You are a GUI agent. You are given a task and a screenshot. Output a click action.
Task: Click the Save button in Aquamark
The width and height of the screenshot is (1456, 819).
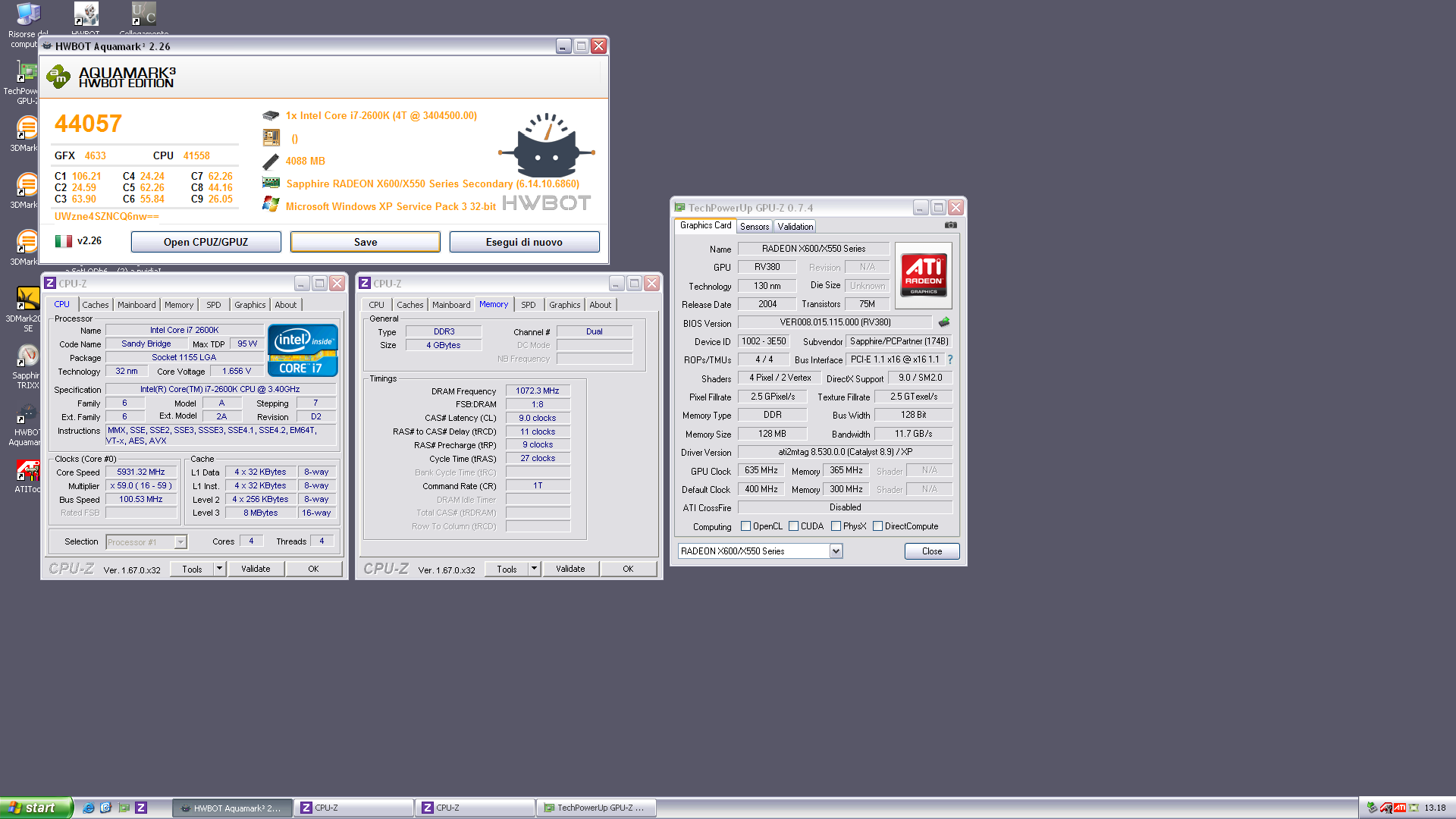click(366, 242)
